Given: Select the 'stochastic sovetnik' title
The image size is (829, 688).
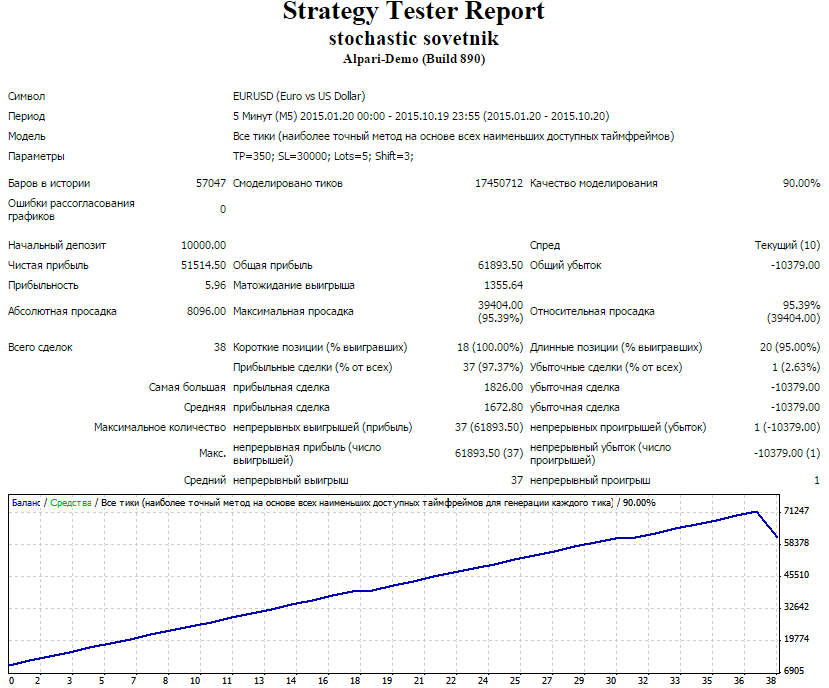Looking at the screenshot, I should 413,39.
